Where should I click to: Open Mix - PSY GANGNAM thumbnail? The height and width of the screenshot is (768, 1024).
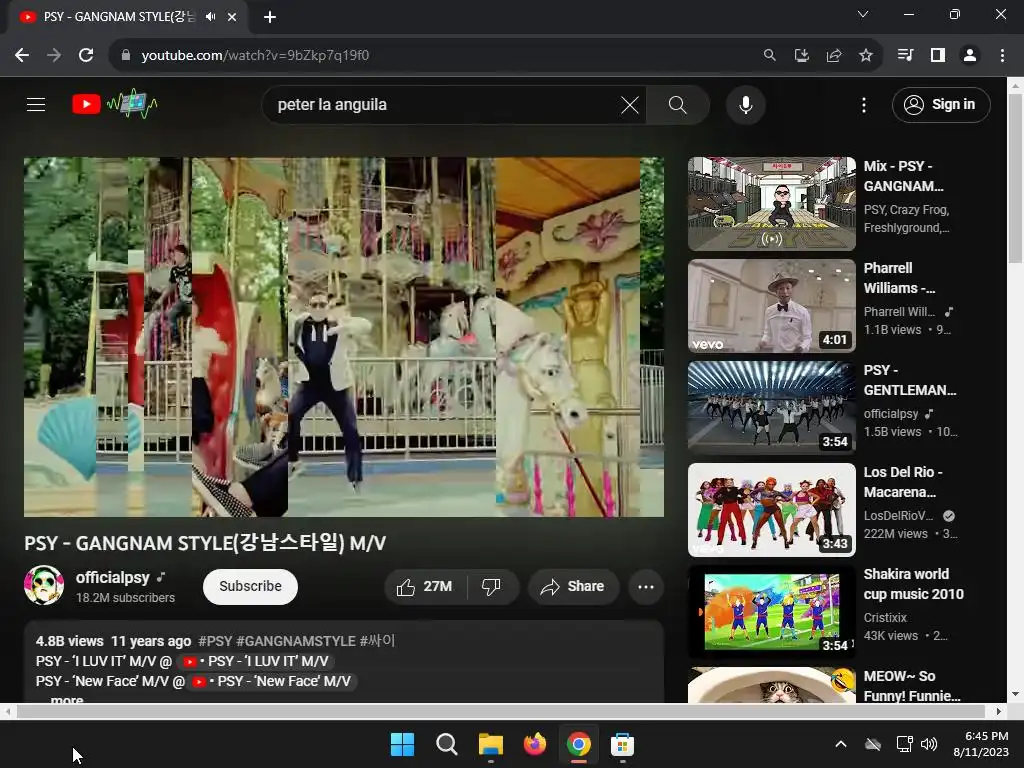tap(771, 204)
